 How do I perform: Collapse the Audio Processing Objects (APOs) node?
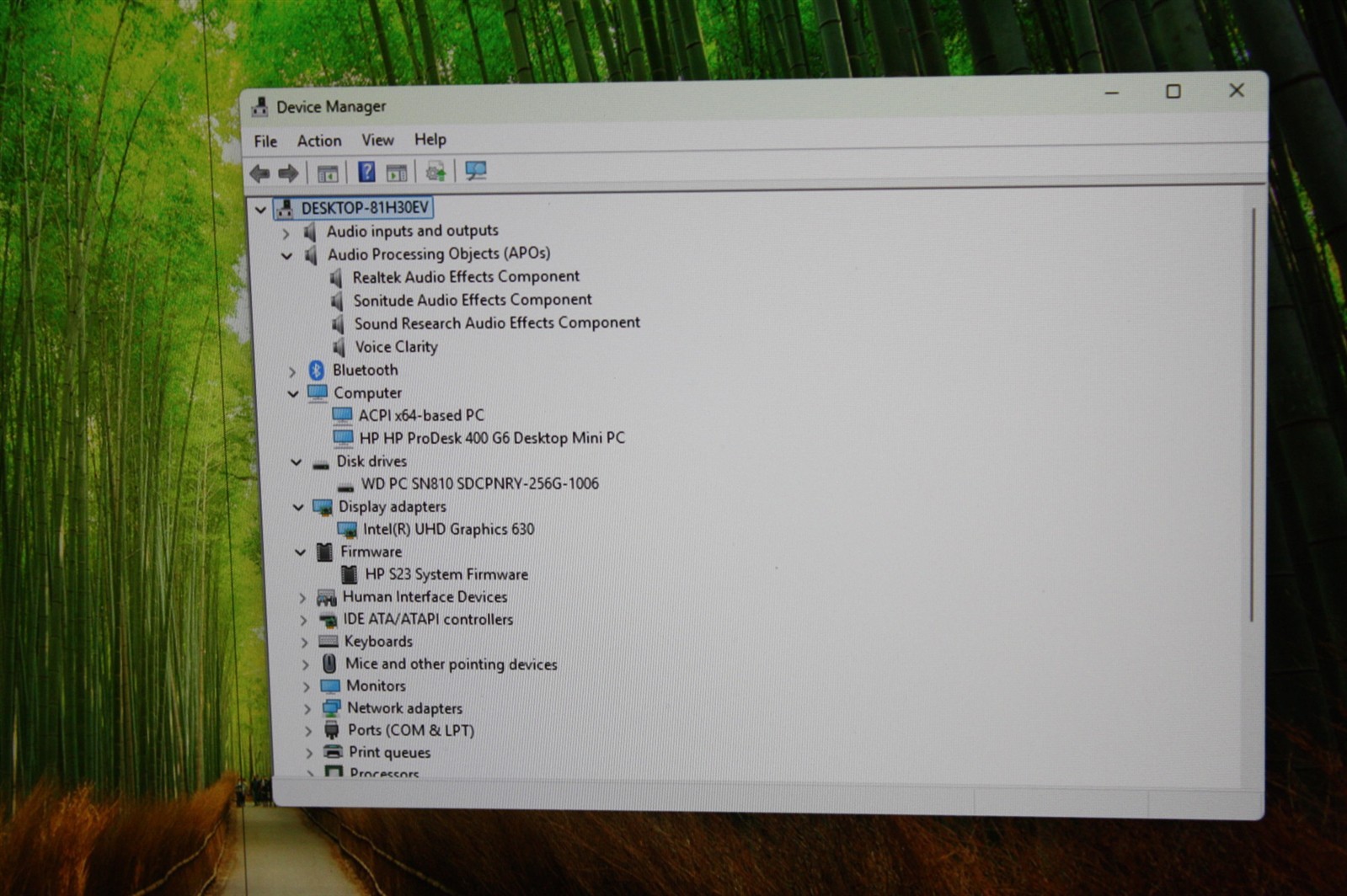click(287, 255)
